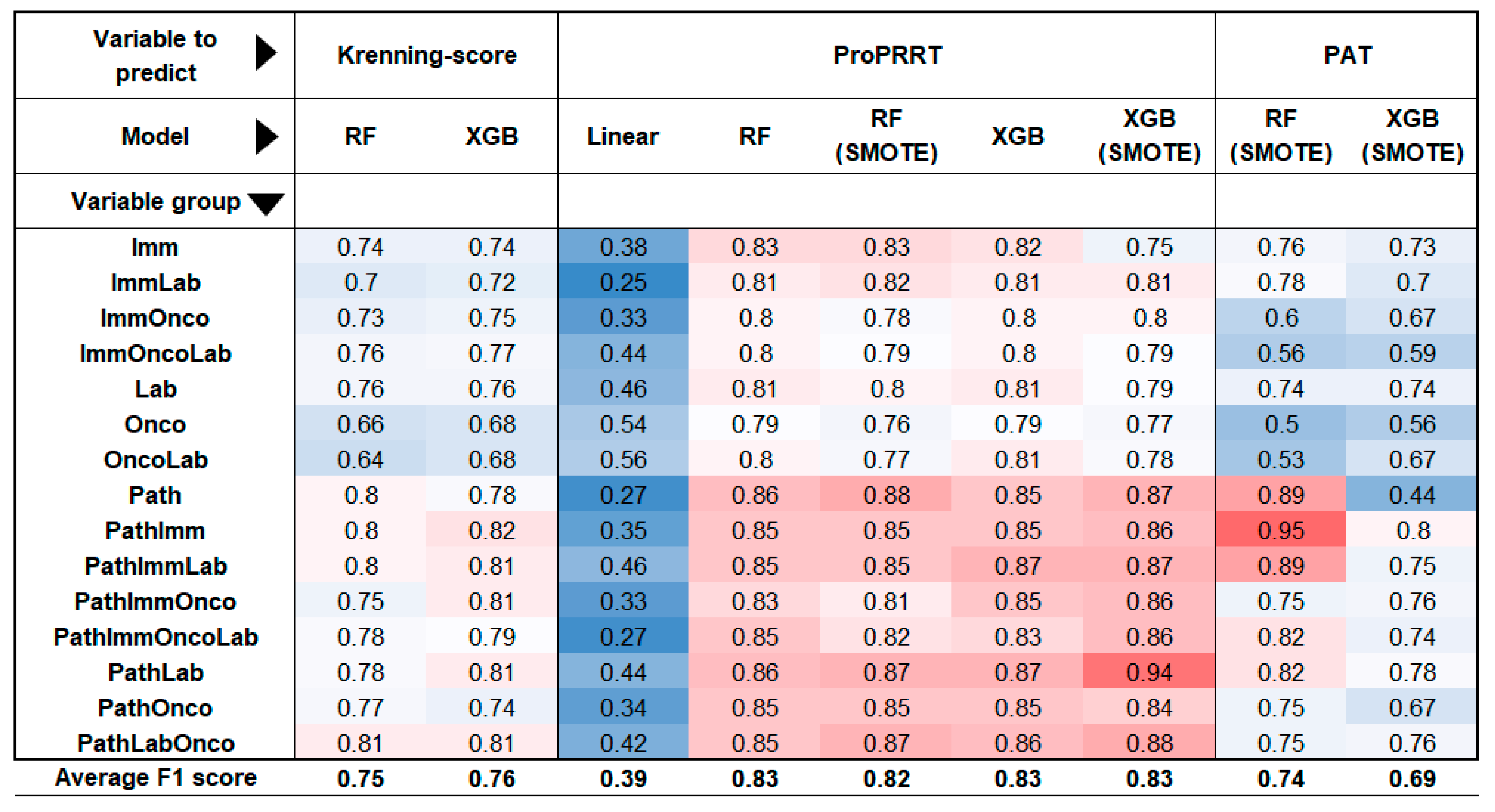Click the 0.6 cell in ImmOnco row

(x=1281, y=318)
